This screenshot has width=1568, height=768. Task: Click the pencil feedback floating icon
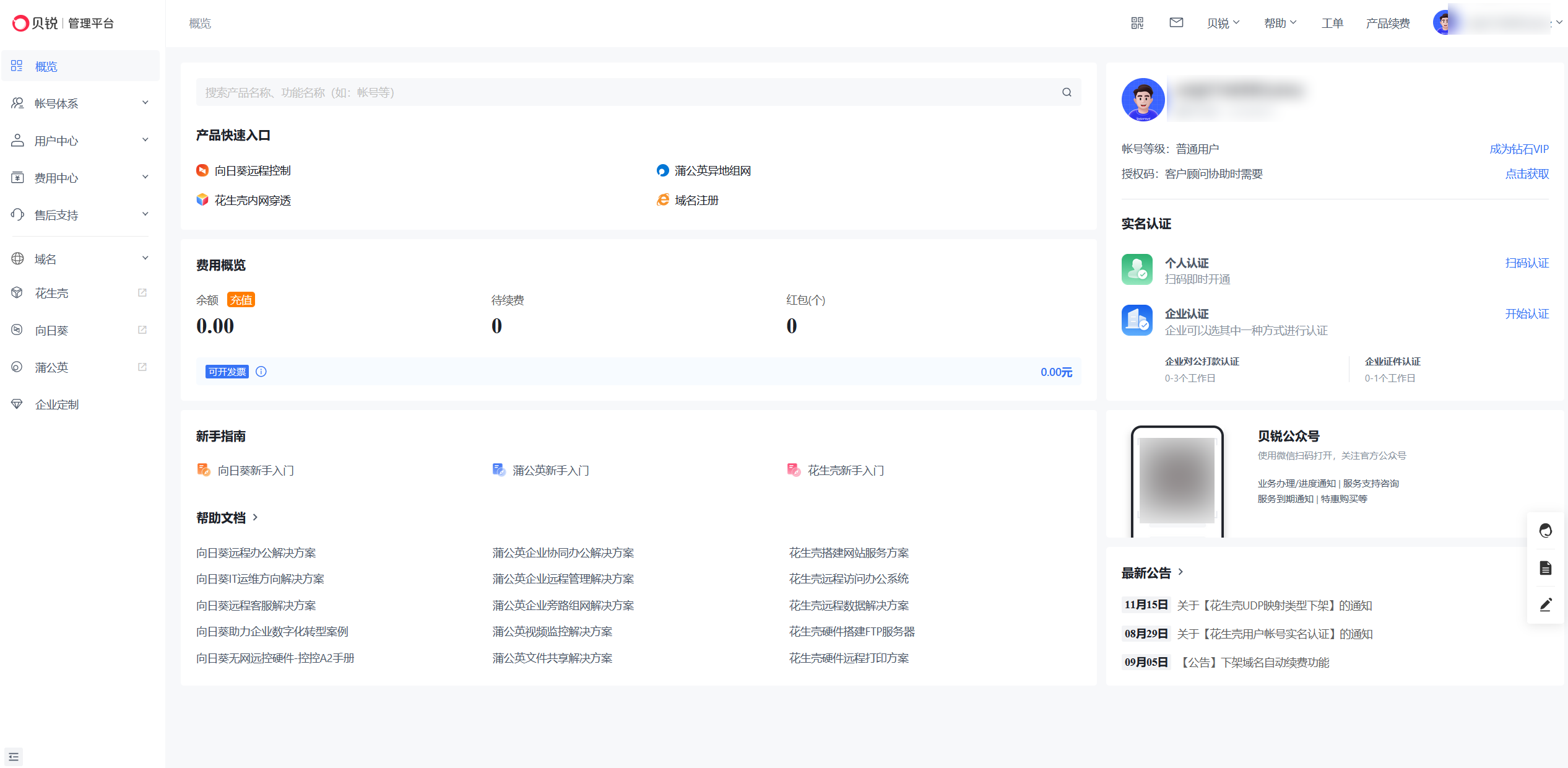point(1545,604)
